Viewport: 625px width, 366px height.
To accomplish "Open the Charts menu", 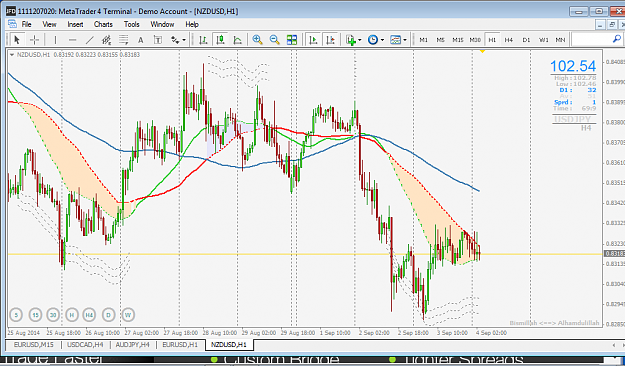I will coord(103,24).
